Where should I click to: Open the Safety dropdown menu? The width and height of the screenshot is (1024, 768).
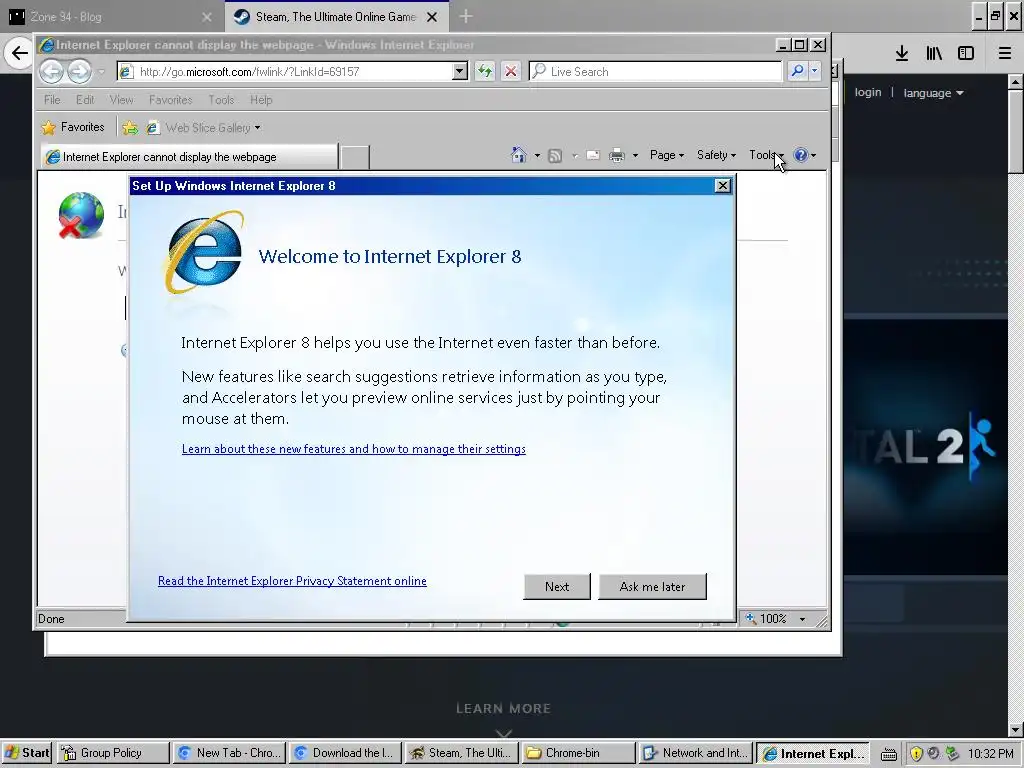[716, 155]
